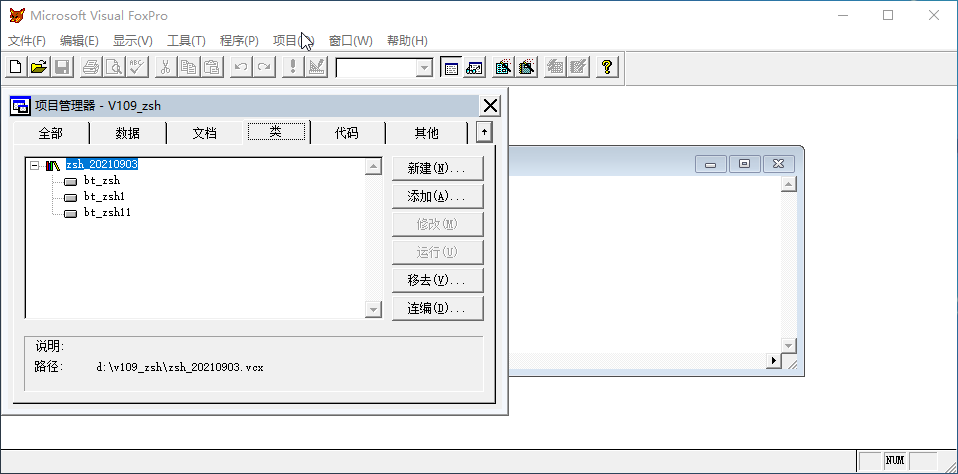
Task: Switch to the 数据 tab
Action: (128, 133)
